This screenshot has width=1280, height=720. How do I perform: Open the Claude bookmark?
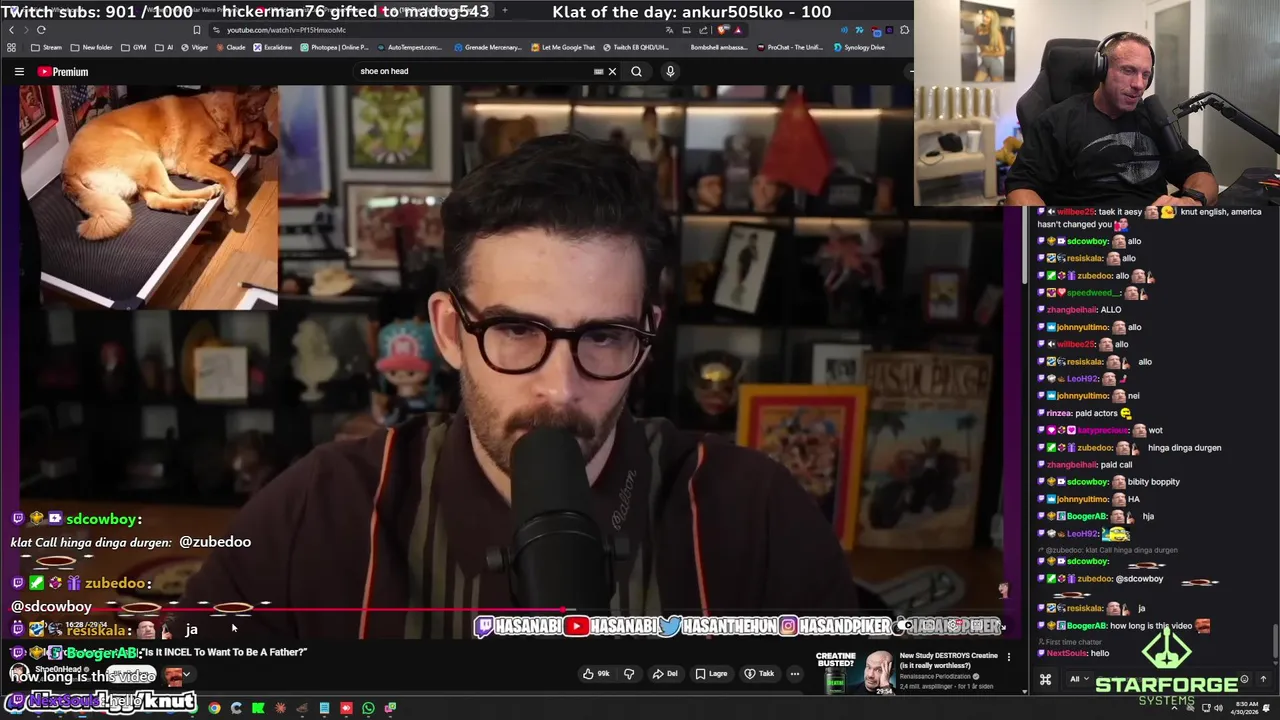tap(230, 47)
